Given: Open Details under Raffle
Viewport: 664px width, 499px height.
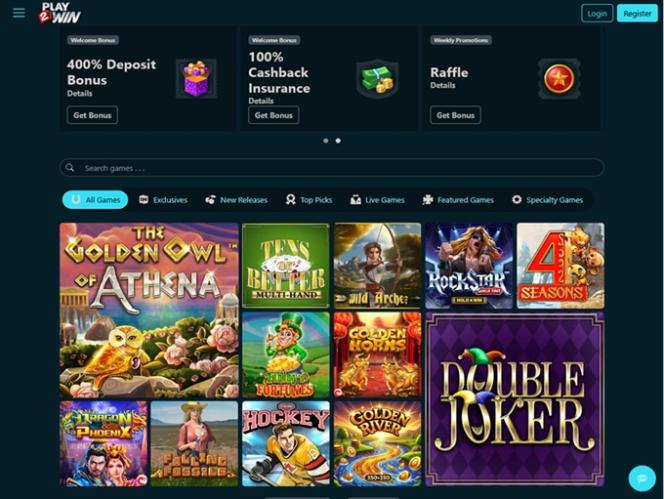Looking at the screenshot, I should pyautogui.click(x=443, y=85).
